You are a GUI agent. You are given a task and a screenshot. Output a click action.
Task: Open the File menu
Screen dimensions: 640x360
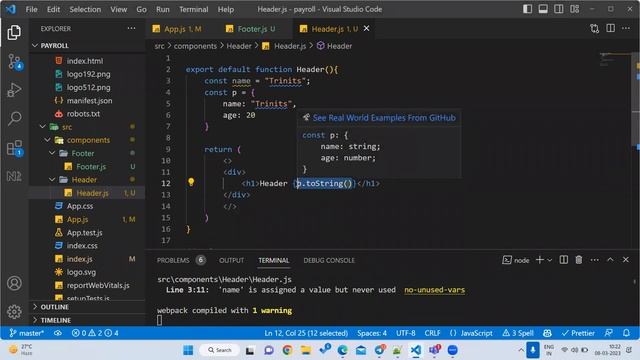(31, 9)
